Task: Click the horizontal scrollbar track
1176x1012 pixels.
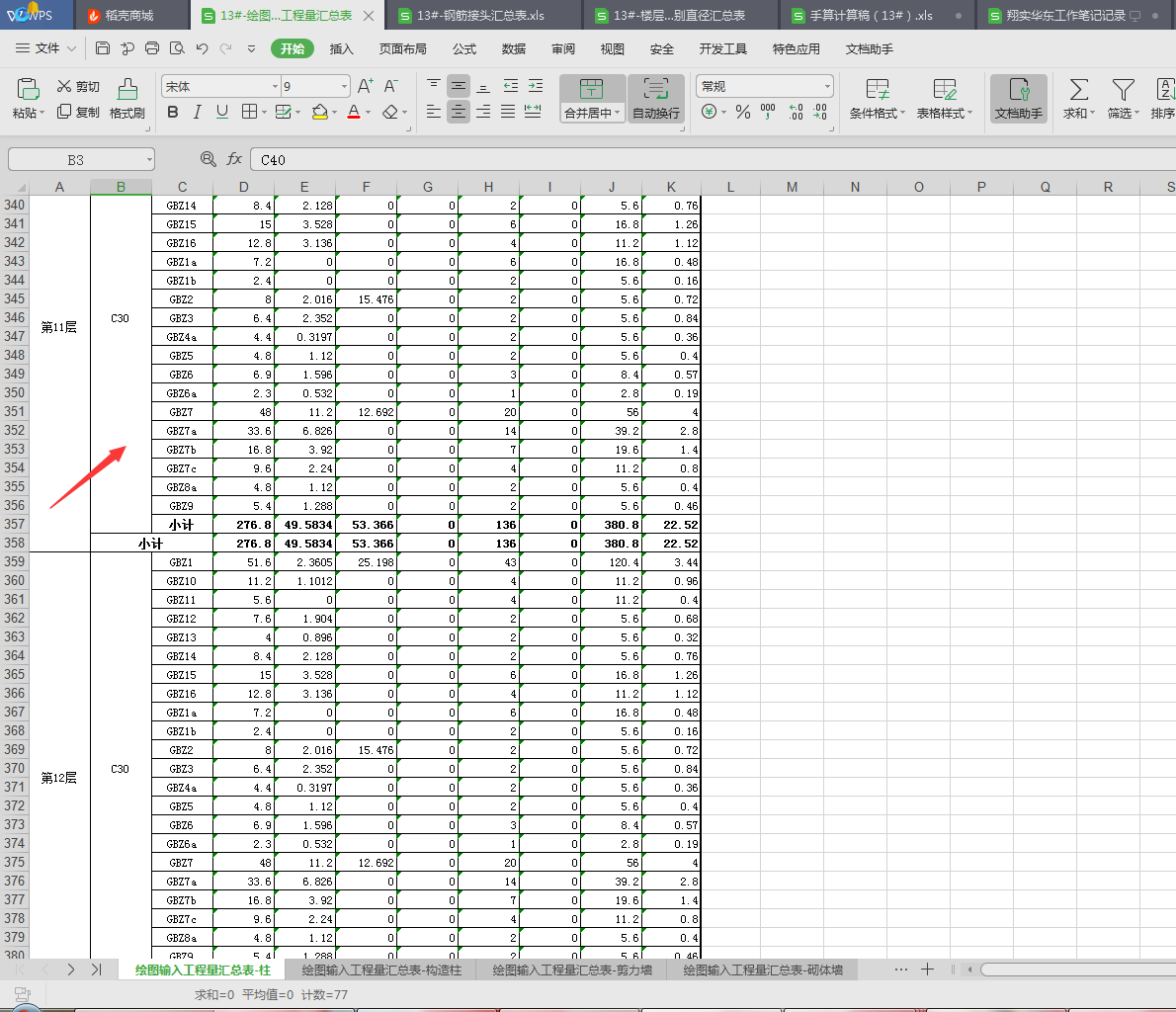Action: (1078, 970)
